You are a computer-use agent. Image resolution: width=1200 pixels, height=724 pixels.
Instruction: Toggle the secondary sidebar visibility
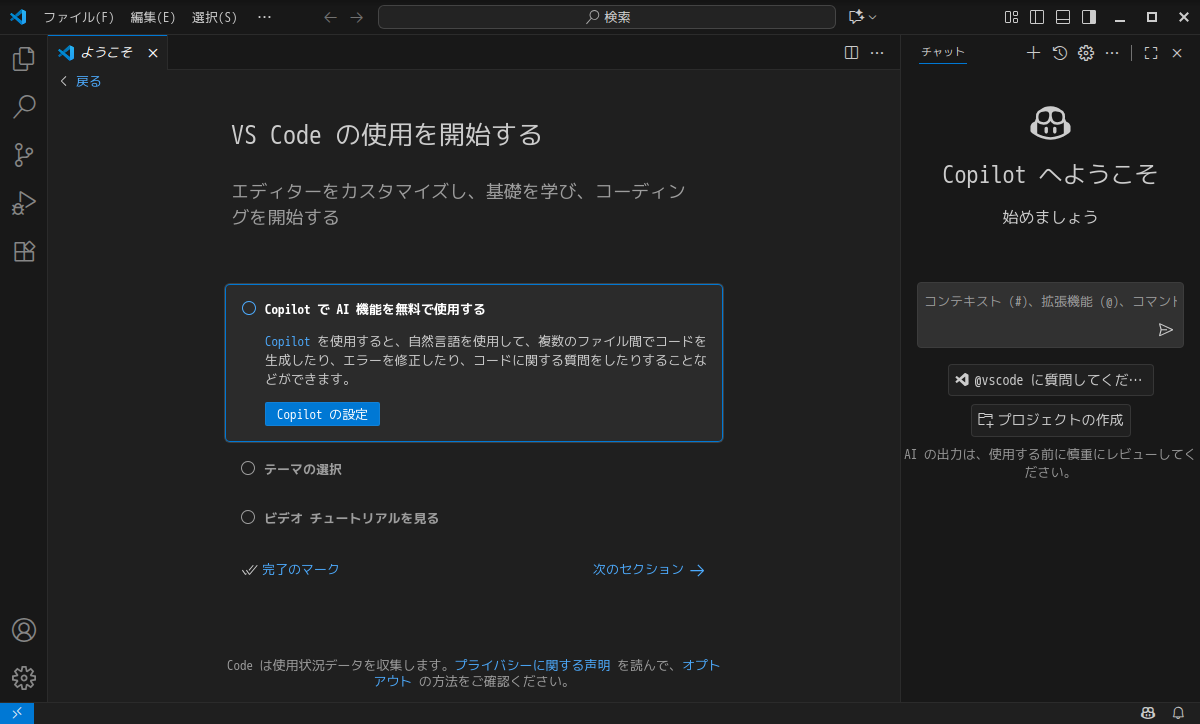pos(1089,17)
